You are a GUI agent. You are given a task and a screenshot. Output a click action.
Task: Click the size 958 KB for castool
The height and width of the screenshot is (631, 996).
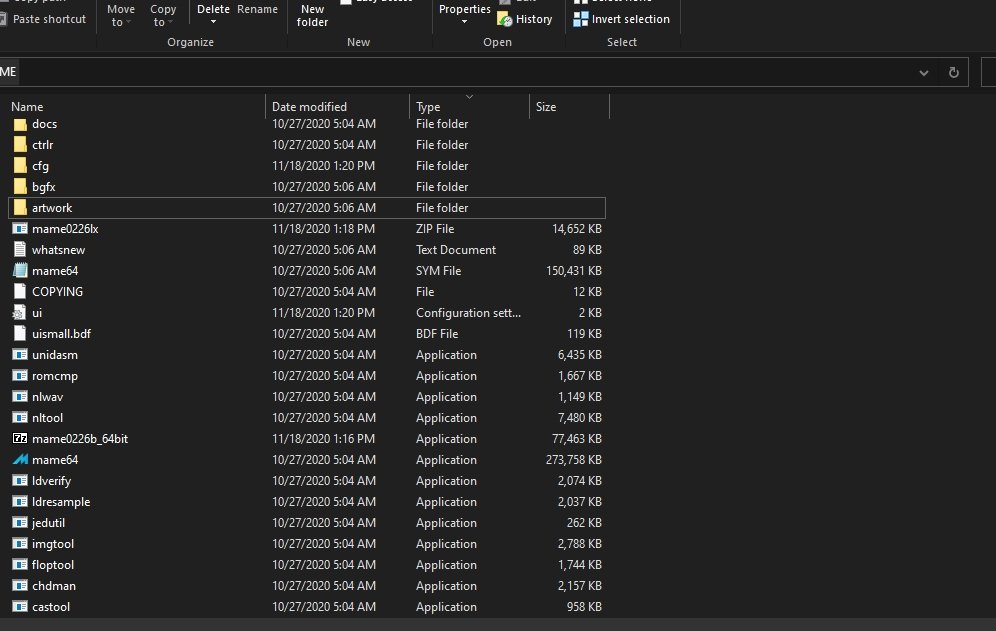pyautogui.click(x=584, y=606)
